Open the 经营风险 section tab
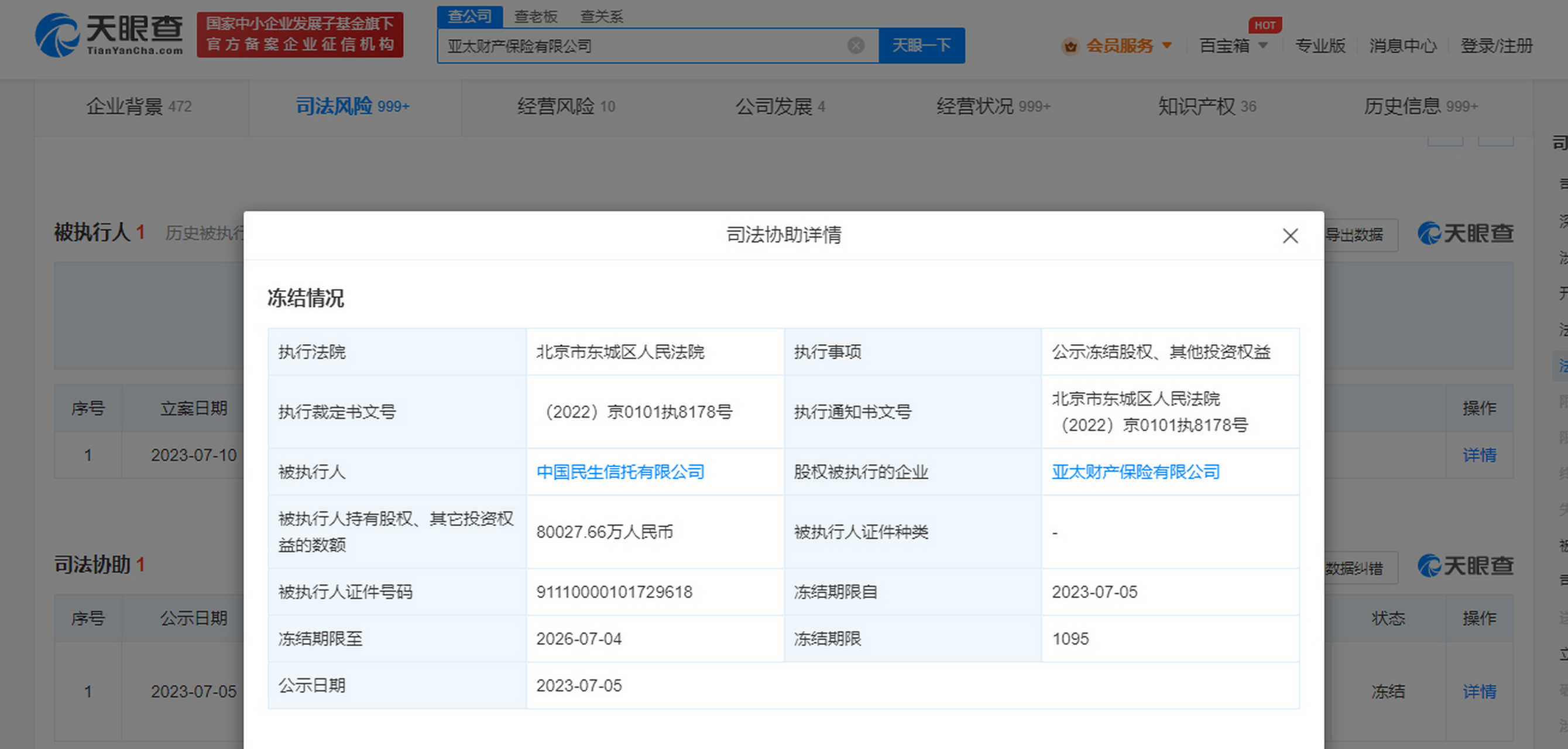The width and height of the screenshot is (1568, 749). coord(566,106)
